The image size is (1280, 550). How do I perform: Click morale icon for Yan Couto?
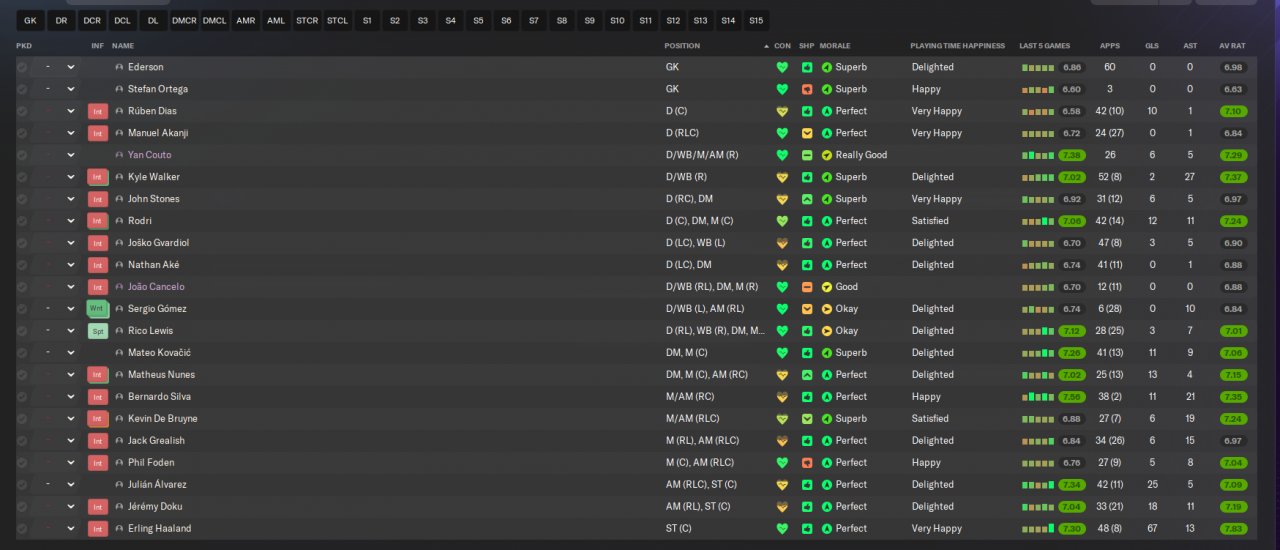point(827,155)
